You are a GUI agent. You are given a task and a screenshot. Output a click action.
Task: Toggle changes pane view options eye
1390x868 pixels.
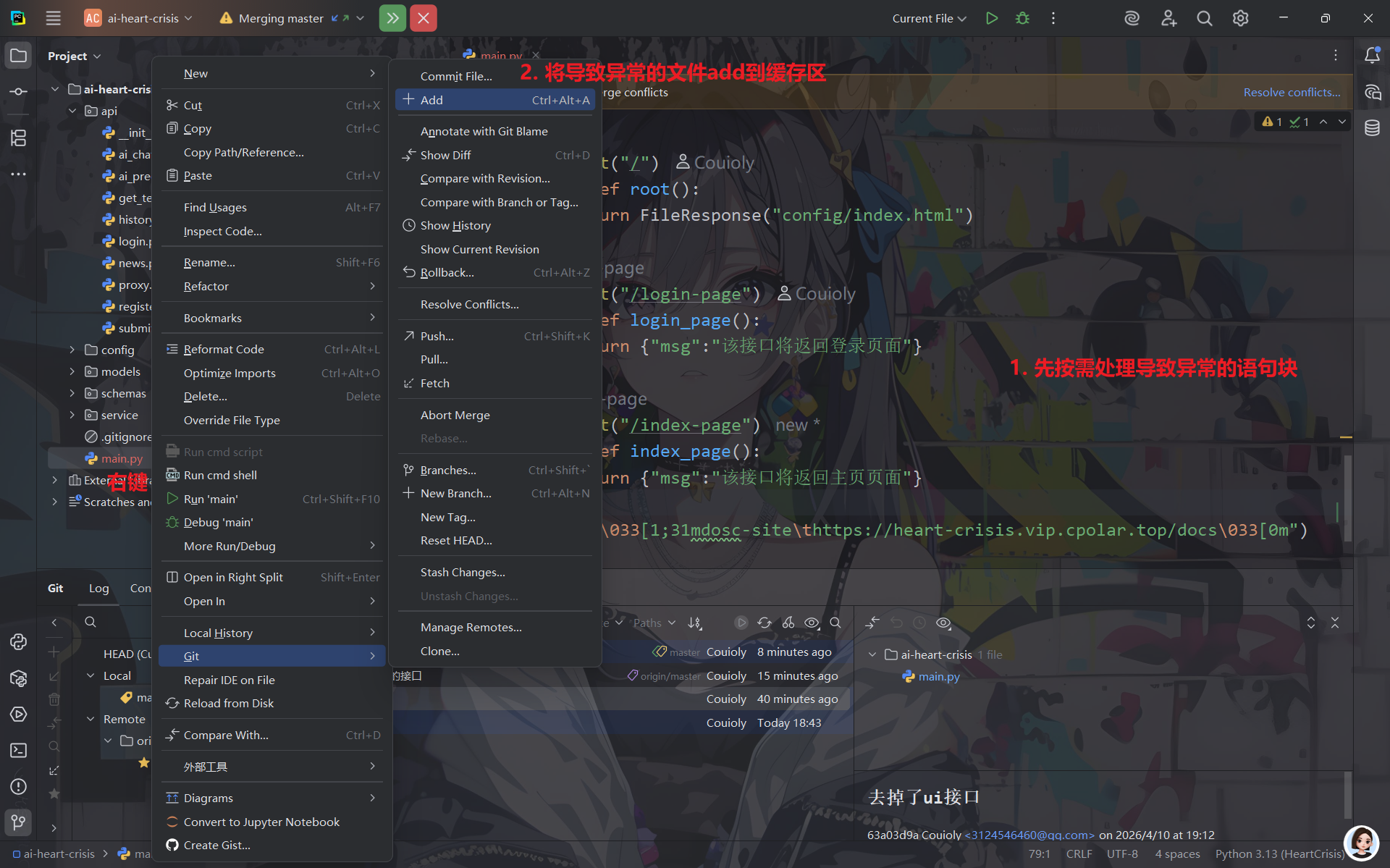point(943,623)
